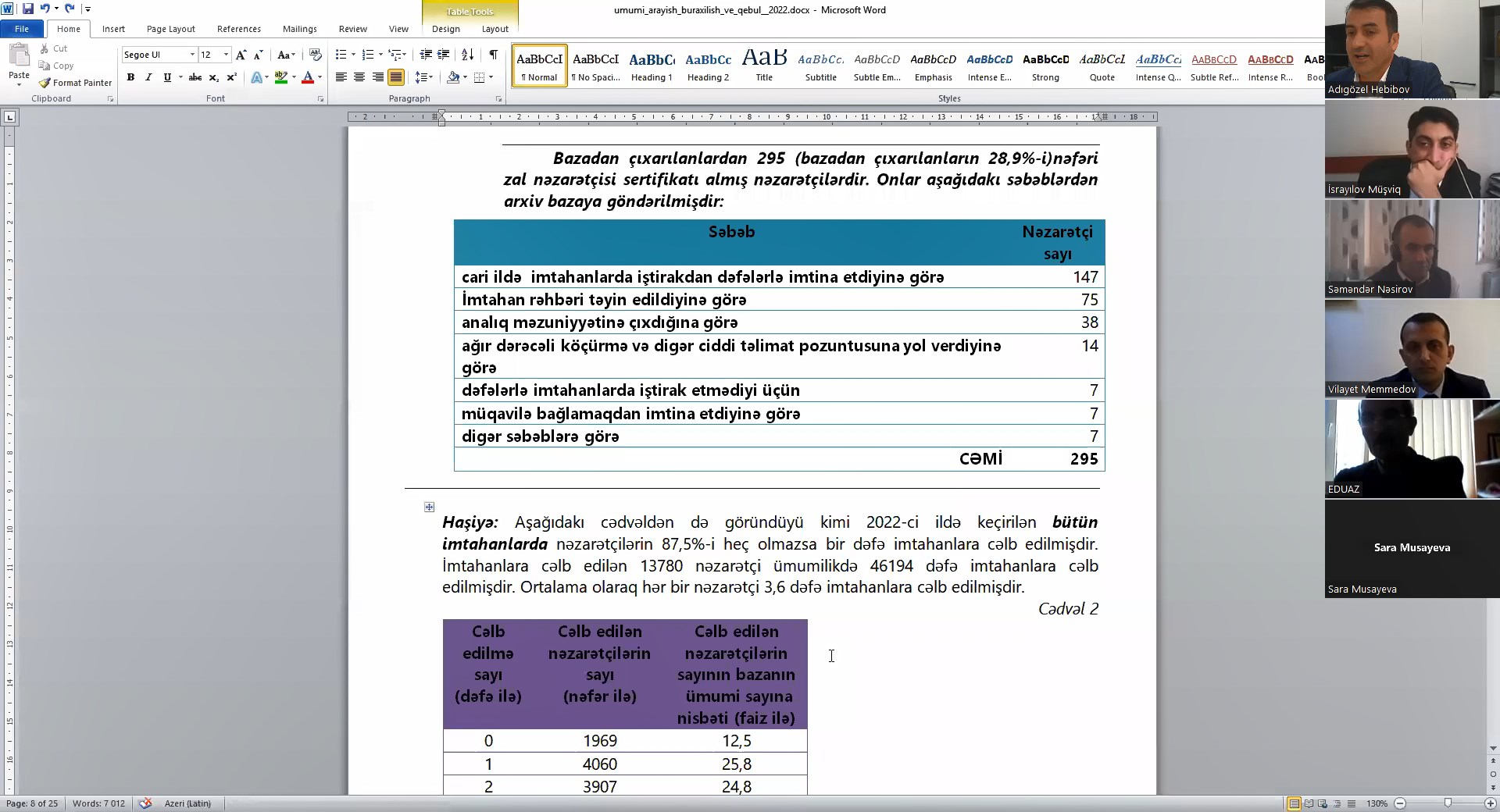The image size is (1500, 812).
Task: Open the Borders dropdown arrow
Action: [490, 77]
